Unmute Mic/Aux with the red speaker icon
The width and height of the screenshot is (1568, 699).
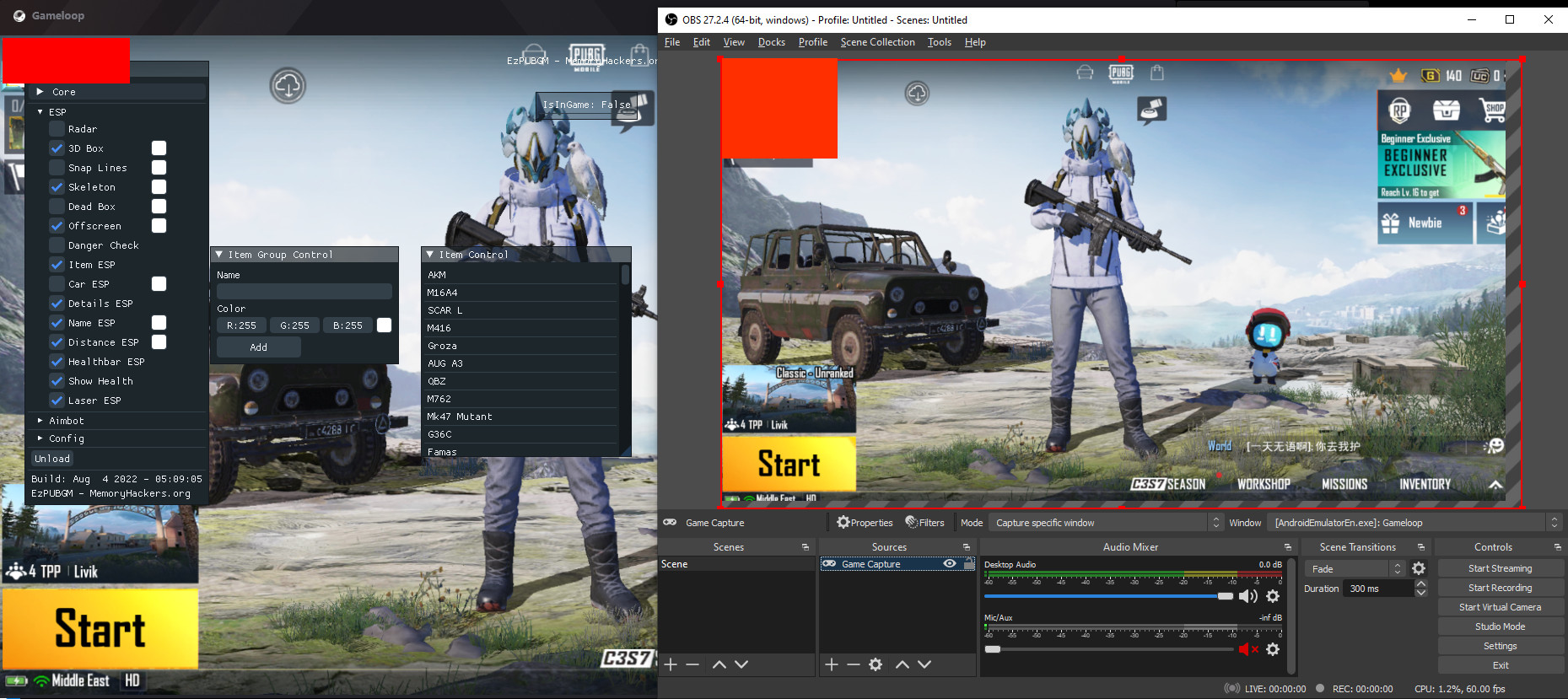tap(1247, 649)
